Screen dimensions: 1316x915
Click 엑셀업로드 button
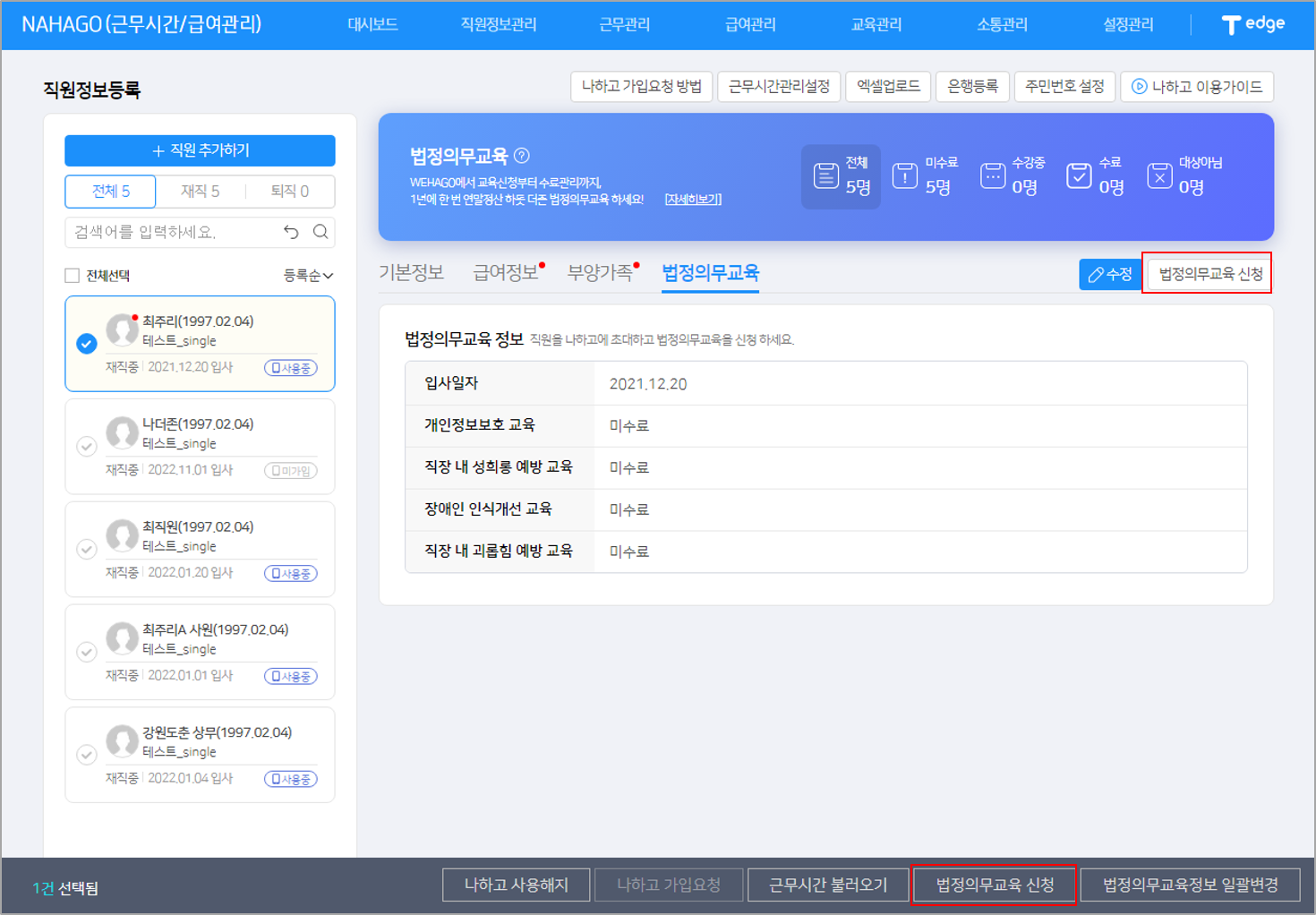click(x=888, y=87)
